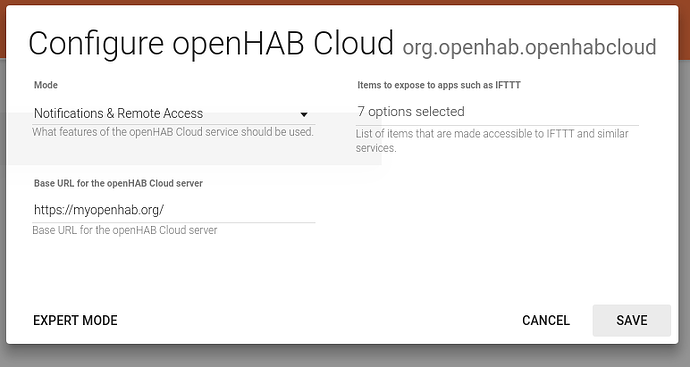Cancel the openHAB Cloud configuration
This screenshot has height=367, width=690.
[x=546, y=320]
